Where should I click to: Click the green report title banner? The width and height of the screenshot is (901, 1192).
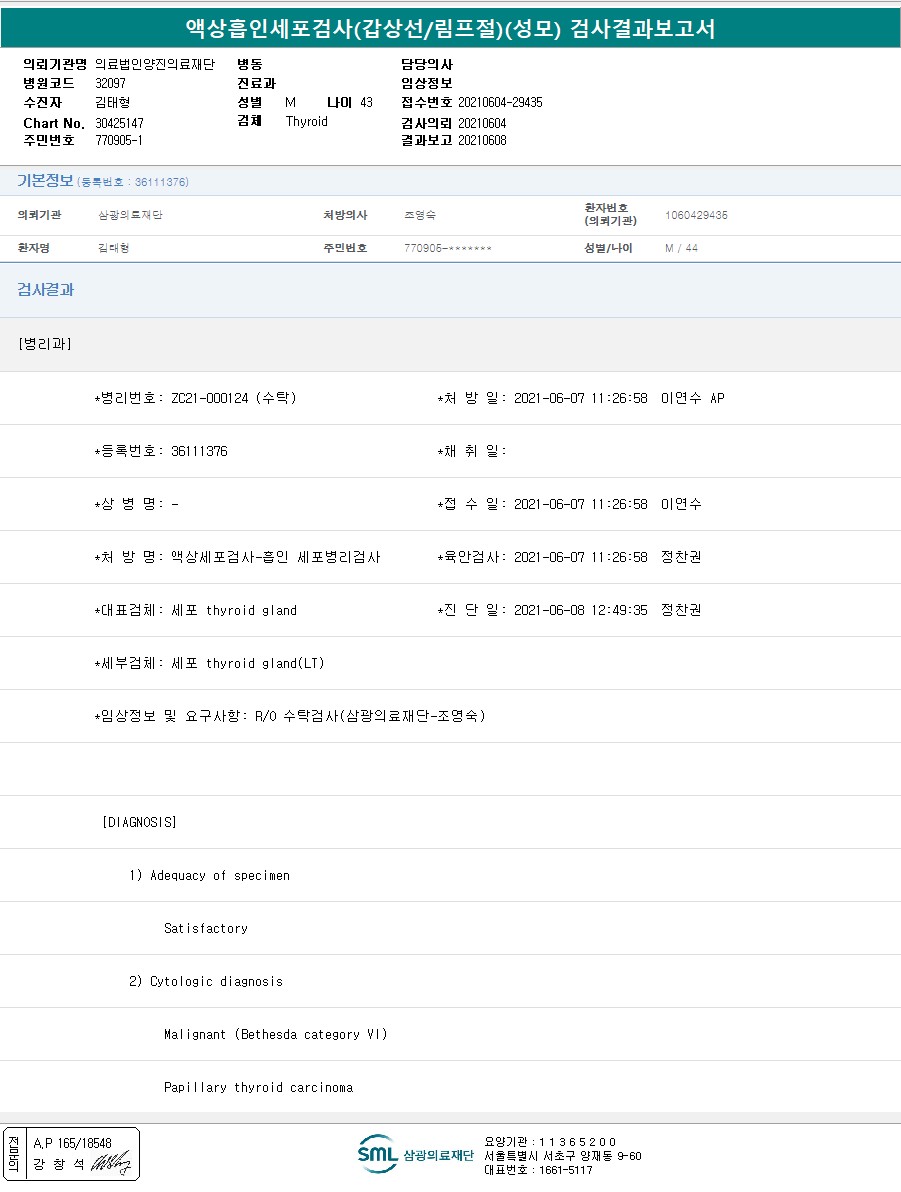[450, 28]
